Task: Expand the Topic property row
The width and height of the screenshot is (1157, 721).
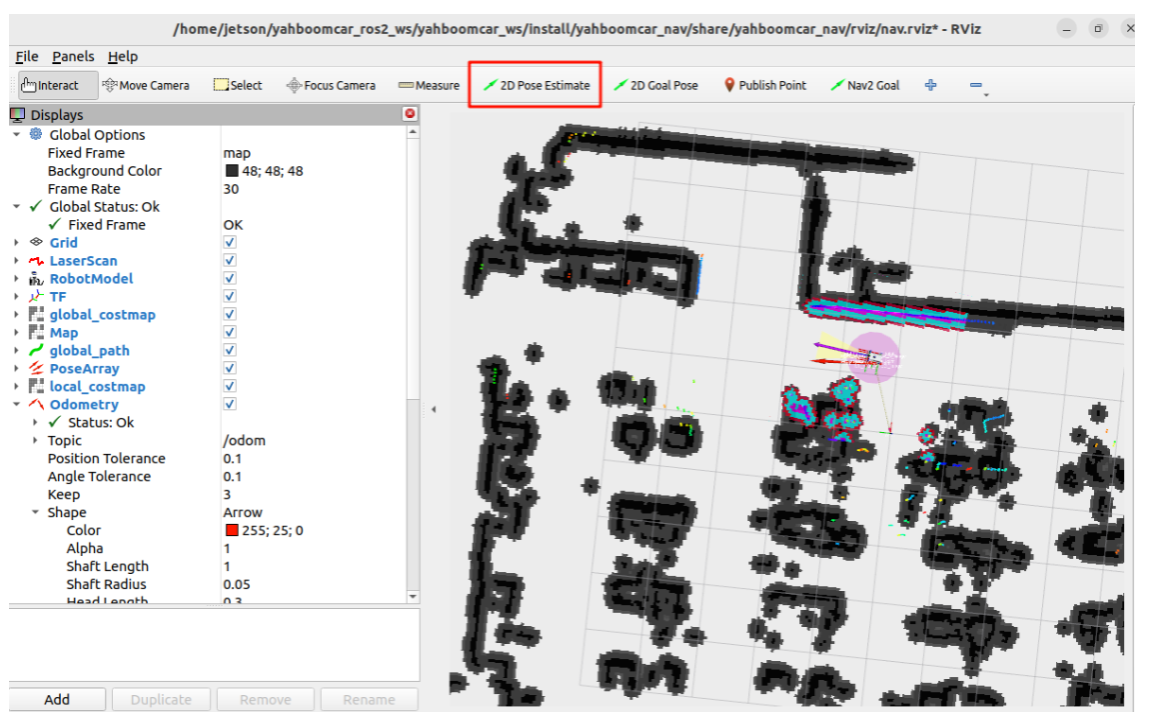Action: coord(35,441)
